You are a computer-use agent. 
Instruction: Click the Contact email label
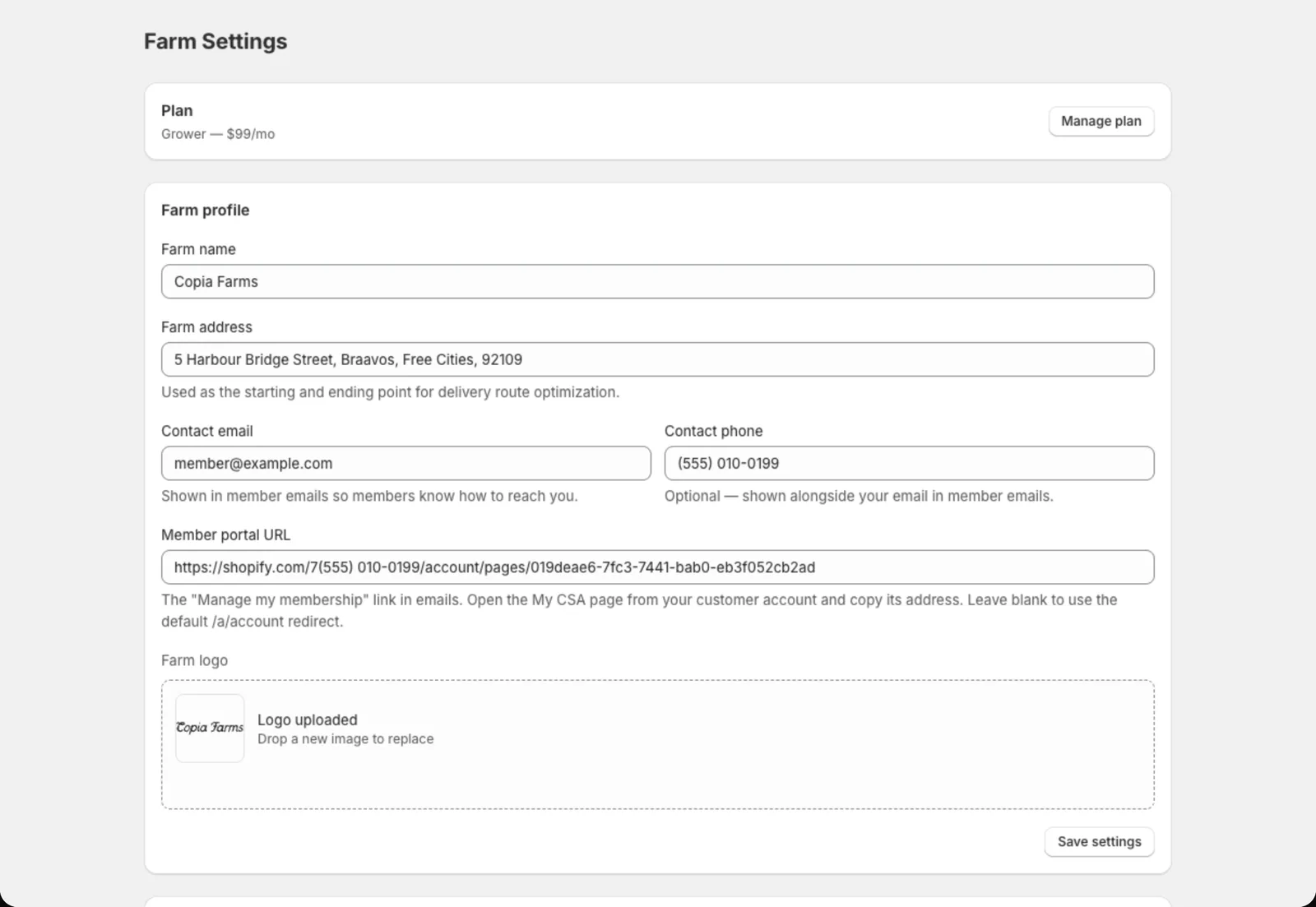tap(207, 431)
